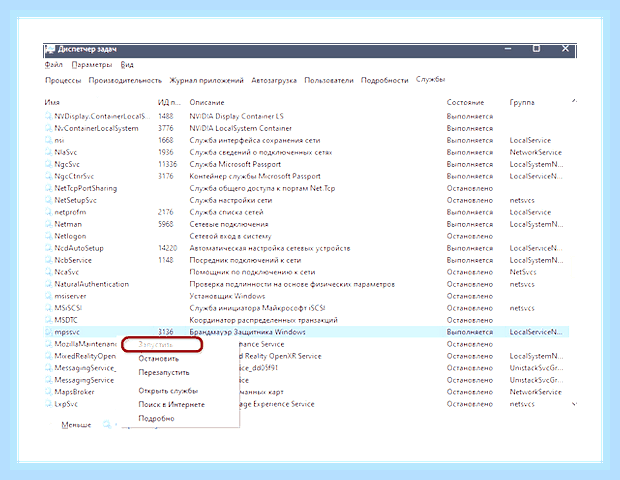620x480 pixels.
Task: Sort by the Группа column header
Action: [522, 102]
